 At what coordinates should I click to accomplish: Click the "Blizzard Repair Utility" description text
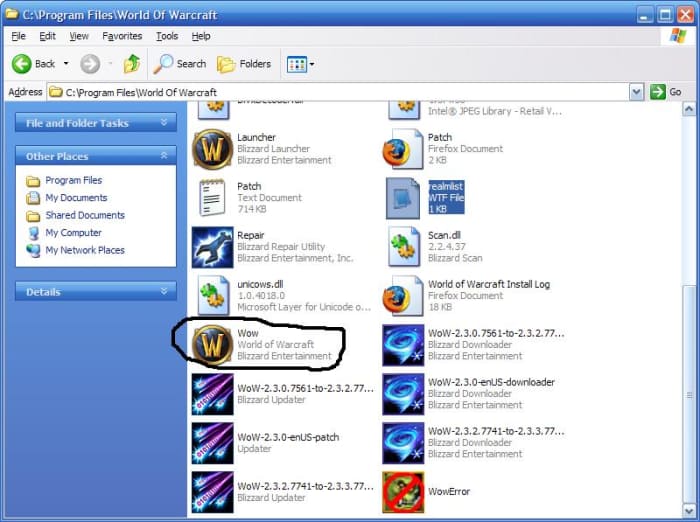tap(281, 246)
